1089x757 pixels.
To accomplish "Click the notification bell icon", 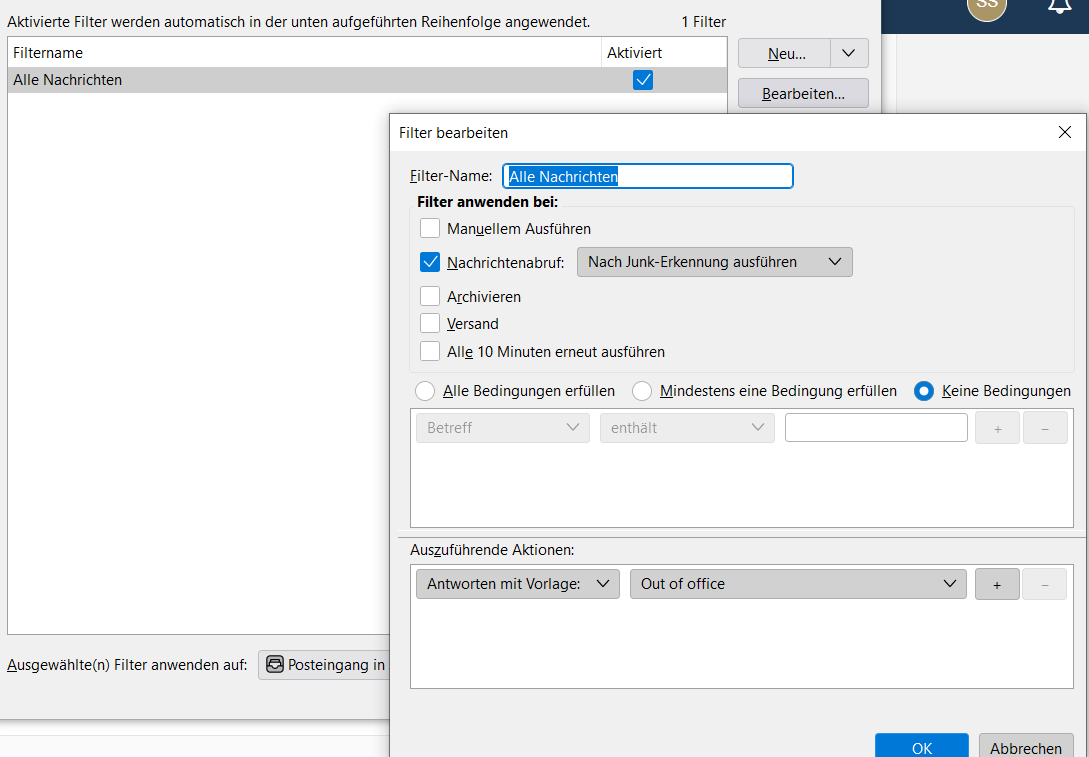I will (1058, 6).
